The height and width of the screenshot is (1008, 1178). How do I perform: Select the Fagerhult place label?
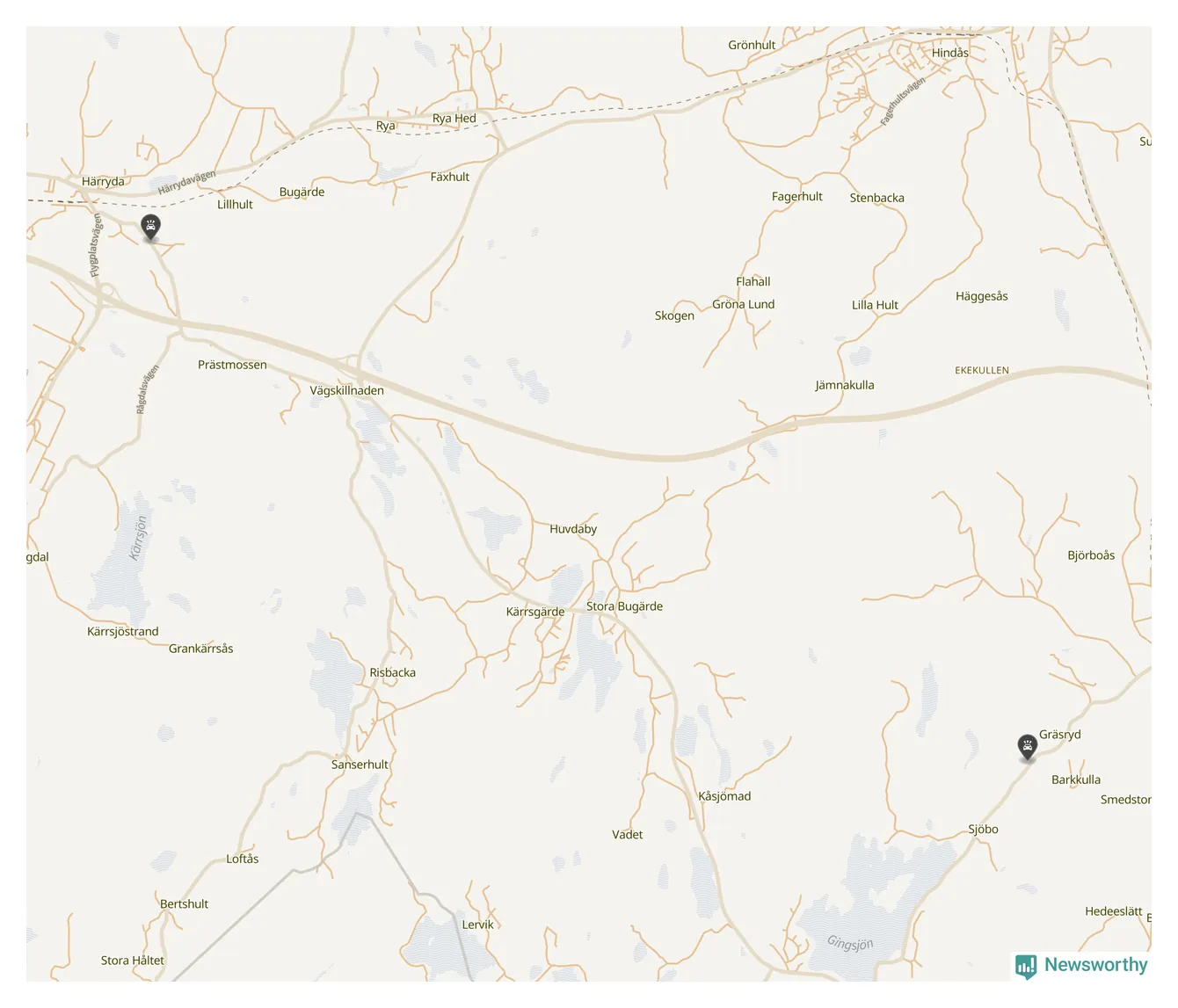point(796,197)
